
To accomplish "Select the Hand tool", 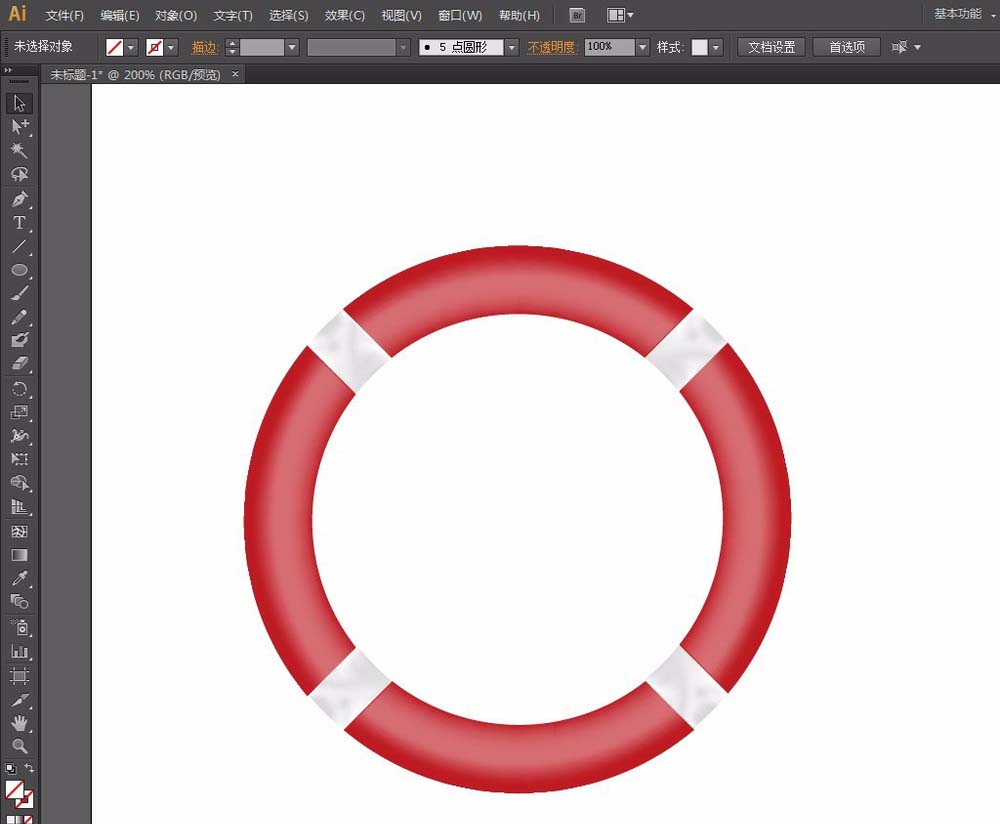I will point(18,723).
